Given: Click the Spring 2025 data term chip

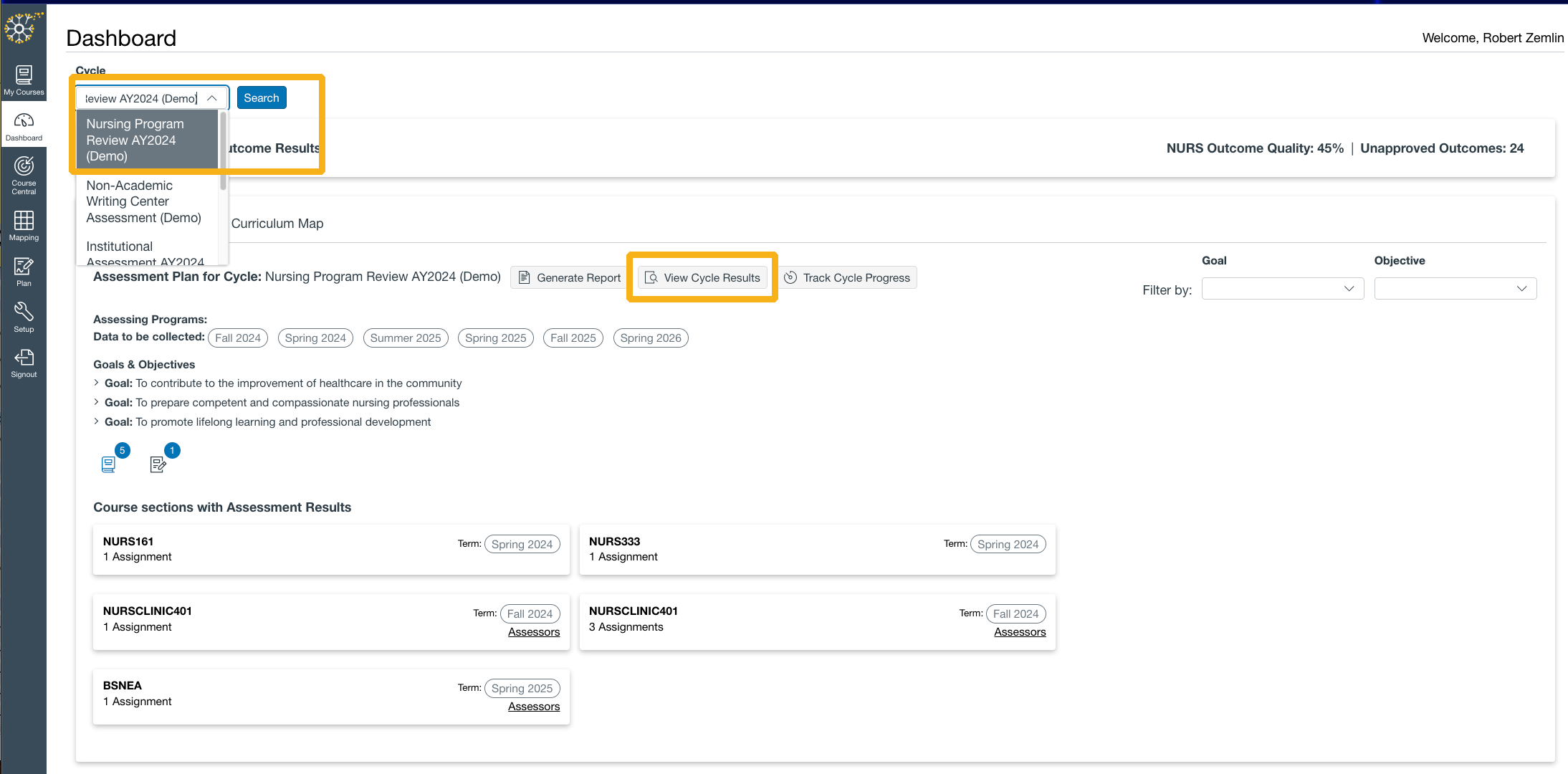Looking at the screenshot, I should click(496, 338).
